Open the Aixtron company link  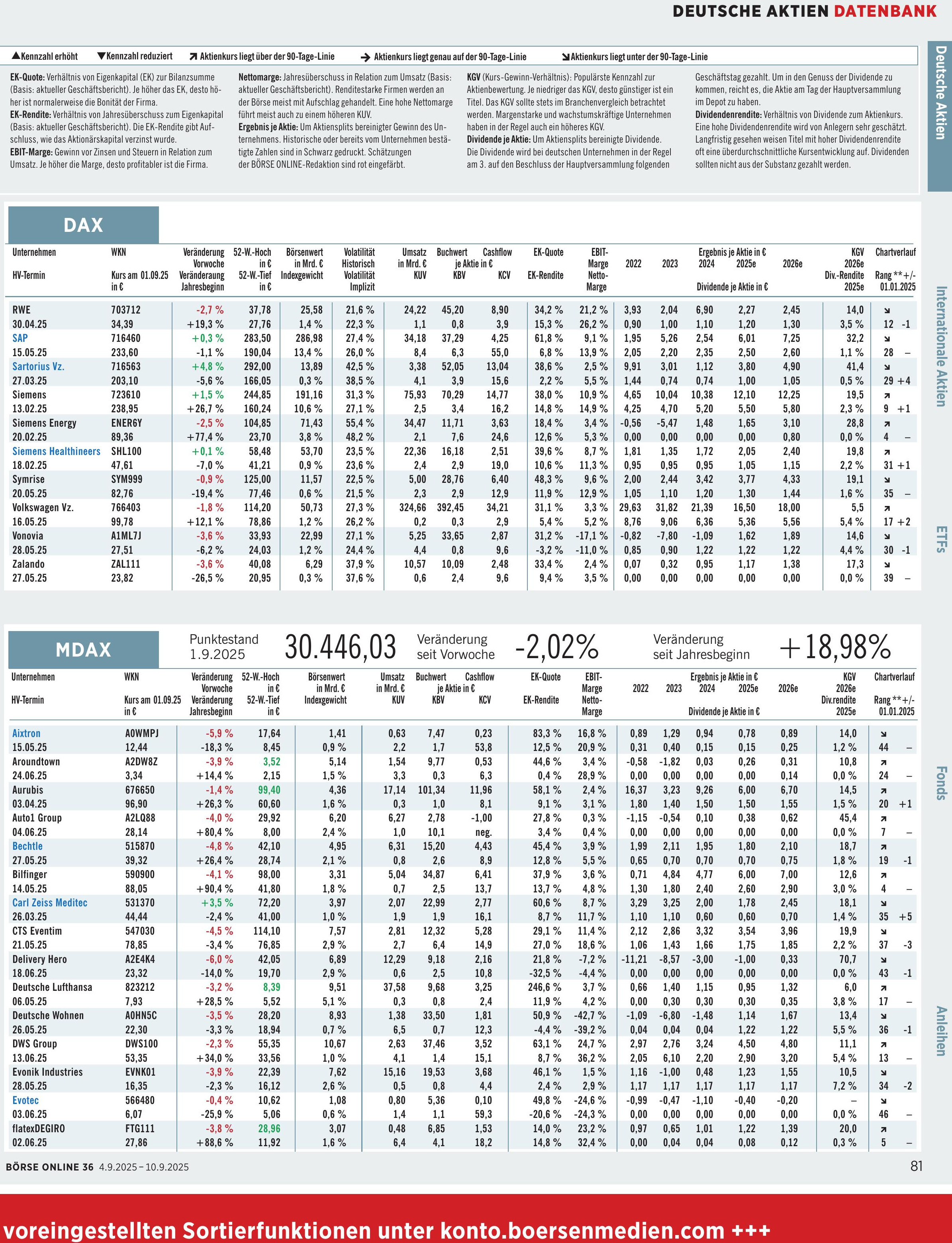26,733
